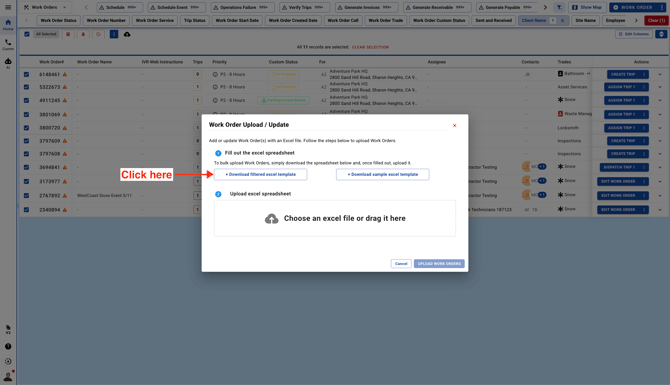Expand row 6148461 with its chevron

[x=660, y=75]
